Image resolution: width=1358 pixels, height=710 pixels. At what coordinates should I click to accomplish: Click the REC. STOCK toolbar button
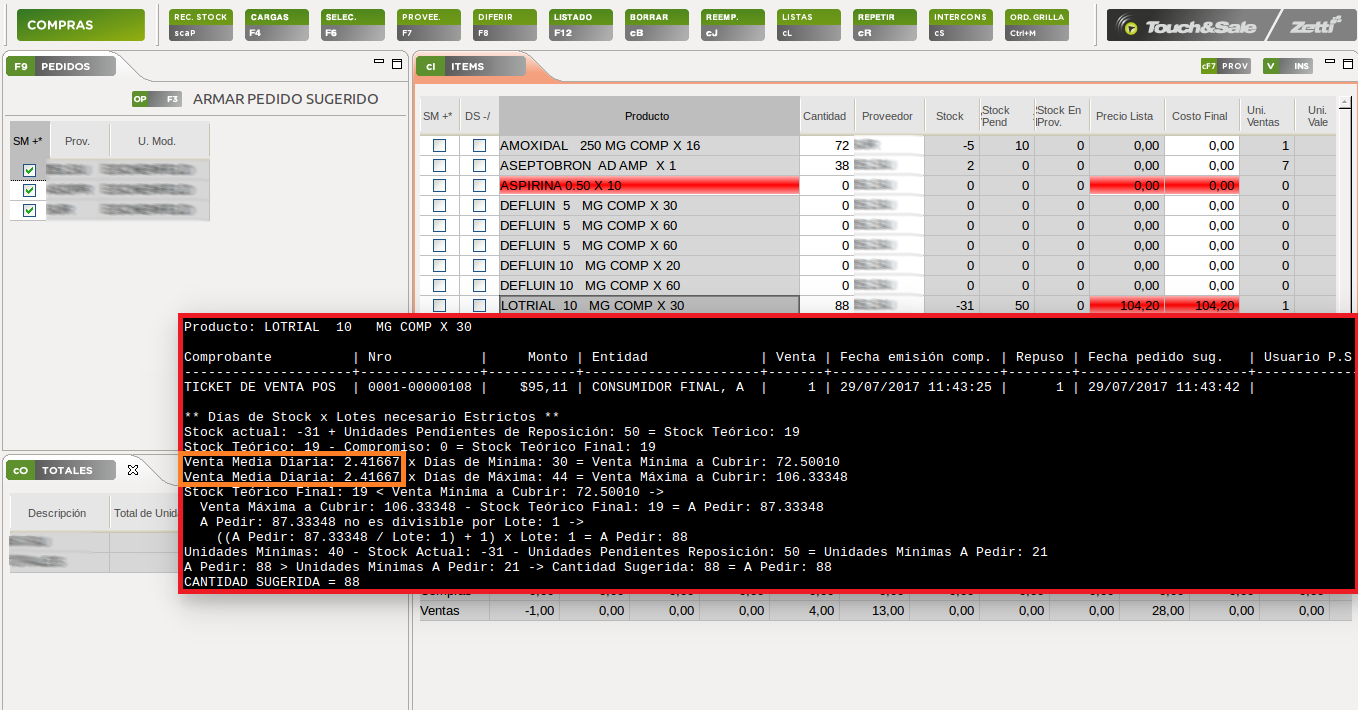(x=200, y=24)
